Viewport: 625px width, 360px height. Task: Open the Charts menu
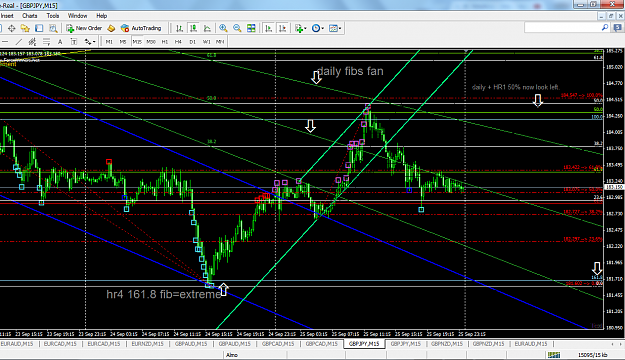[29, 16]
